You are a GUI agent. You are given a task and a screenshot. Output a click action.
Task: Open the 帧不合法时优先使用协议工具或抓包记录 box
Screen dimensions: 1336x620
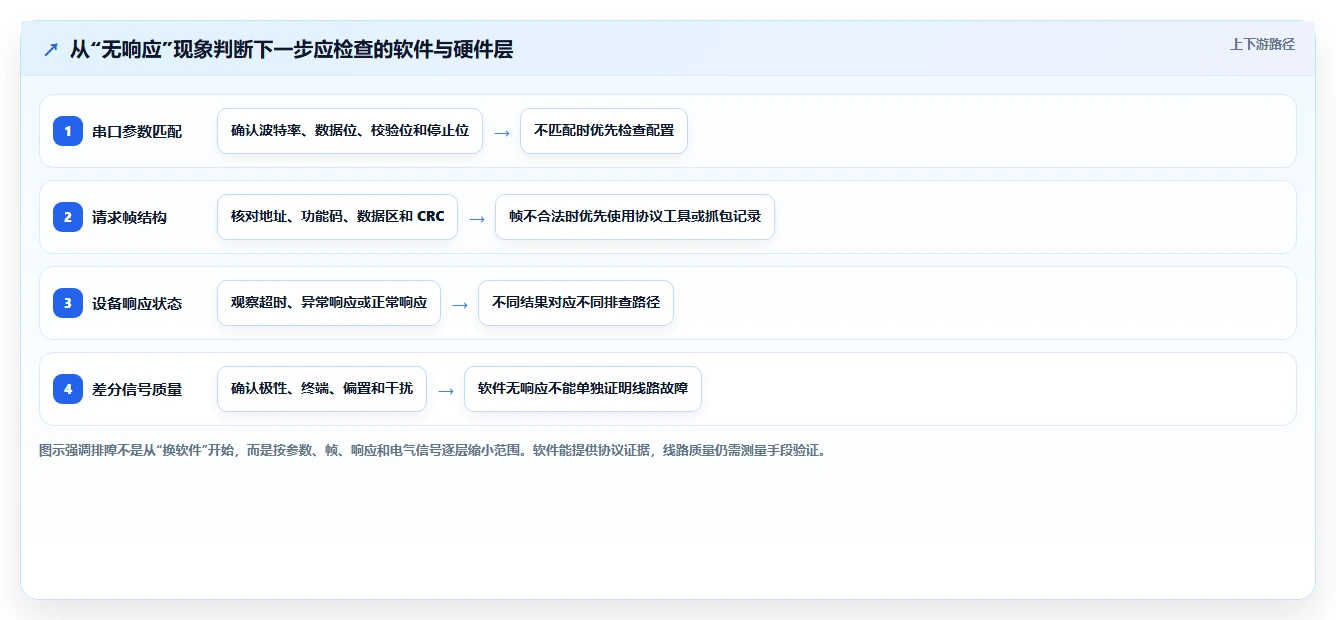[635, 217]
